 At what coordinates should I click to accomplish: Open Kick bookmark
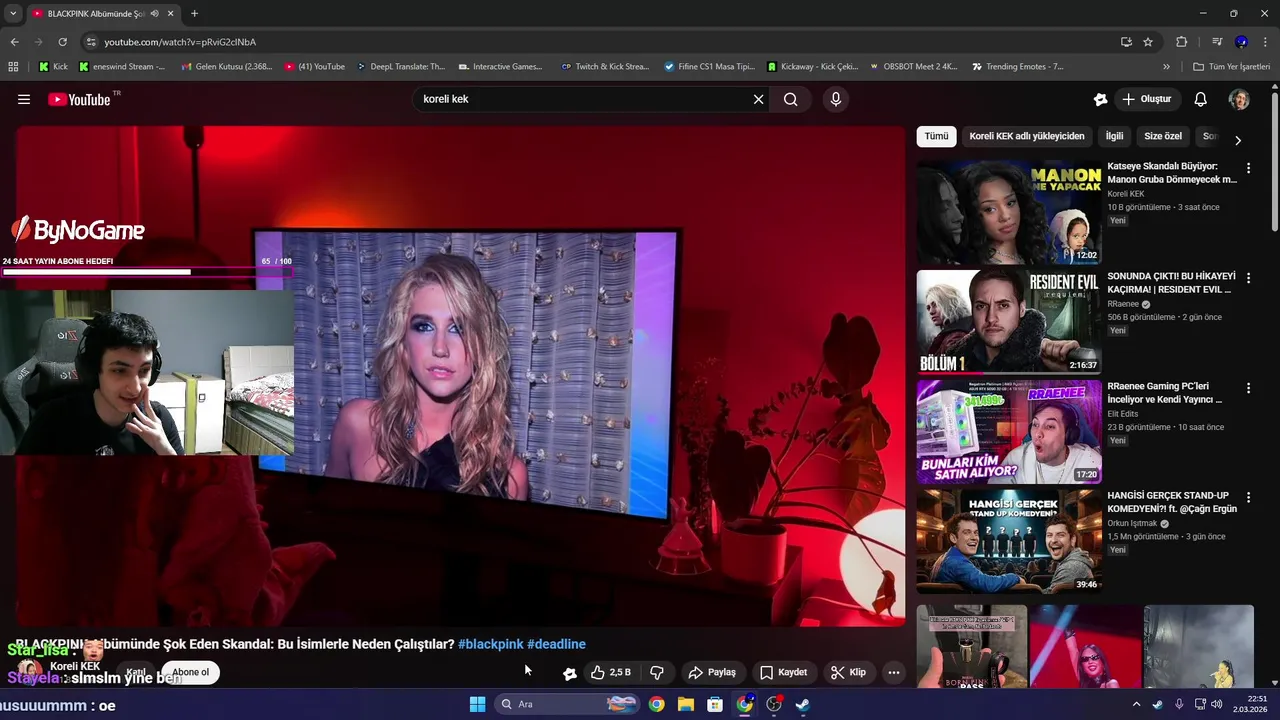[x=54, y=67]
